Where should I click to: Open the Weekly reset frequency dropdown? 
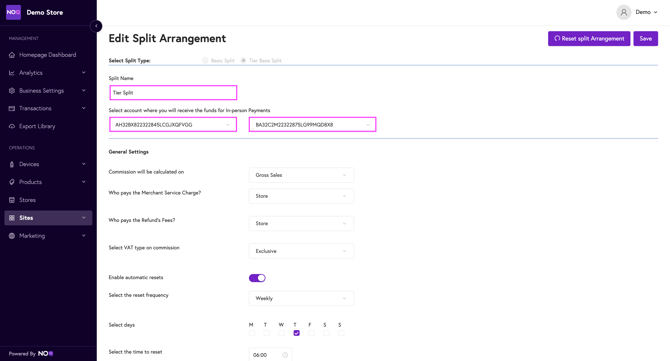point(301,298)
